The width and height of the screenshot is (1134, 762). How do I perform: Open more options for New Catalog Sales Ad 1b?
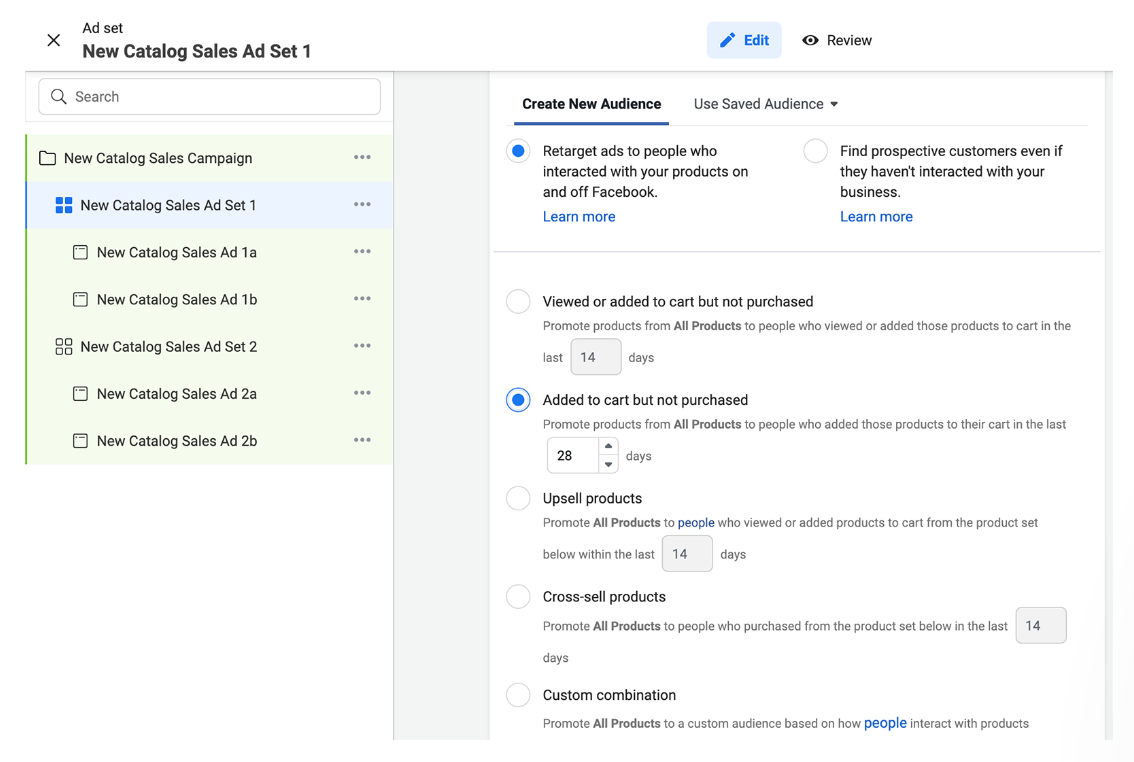(362, 299)
